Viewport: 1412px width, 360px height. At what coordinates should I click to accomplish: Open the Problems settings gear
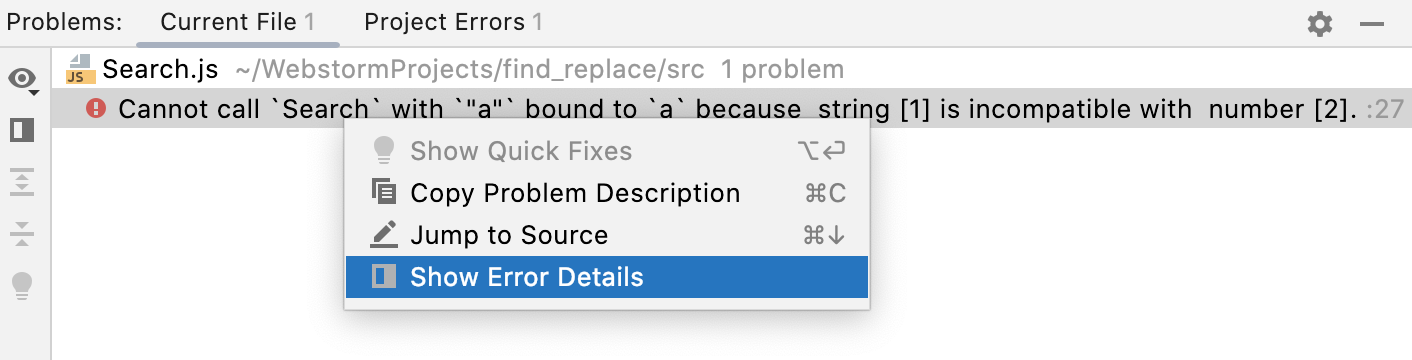1320,24
